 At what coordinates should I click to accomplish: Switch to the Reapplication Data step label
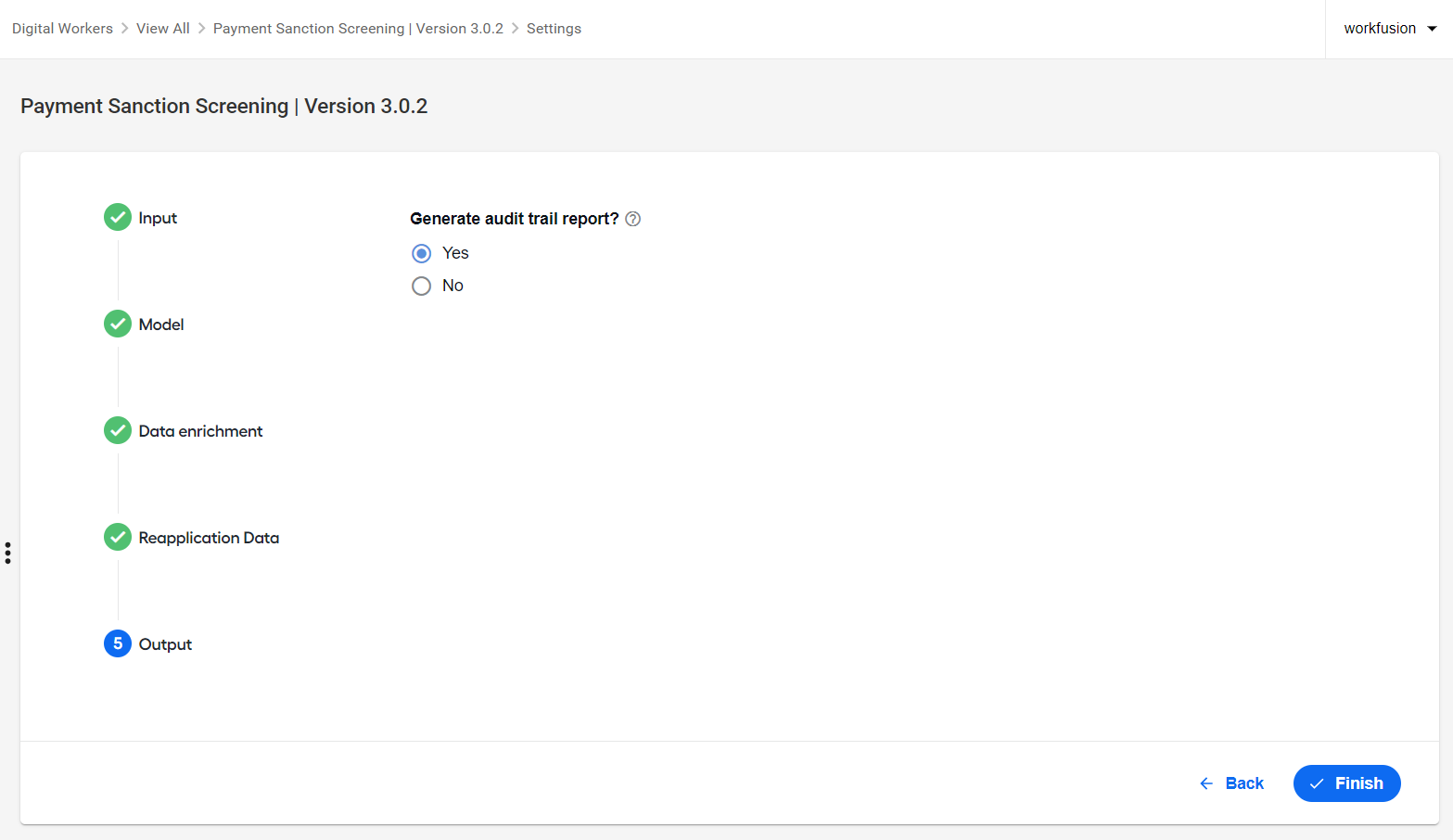click(209, 538)
